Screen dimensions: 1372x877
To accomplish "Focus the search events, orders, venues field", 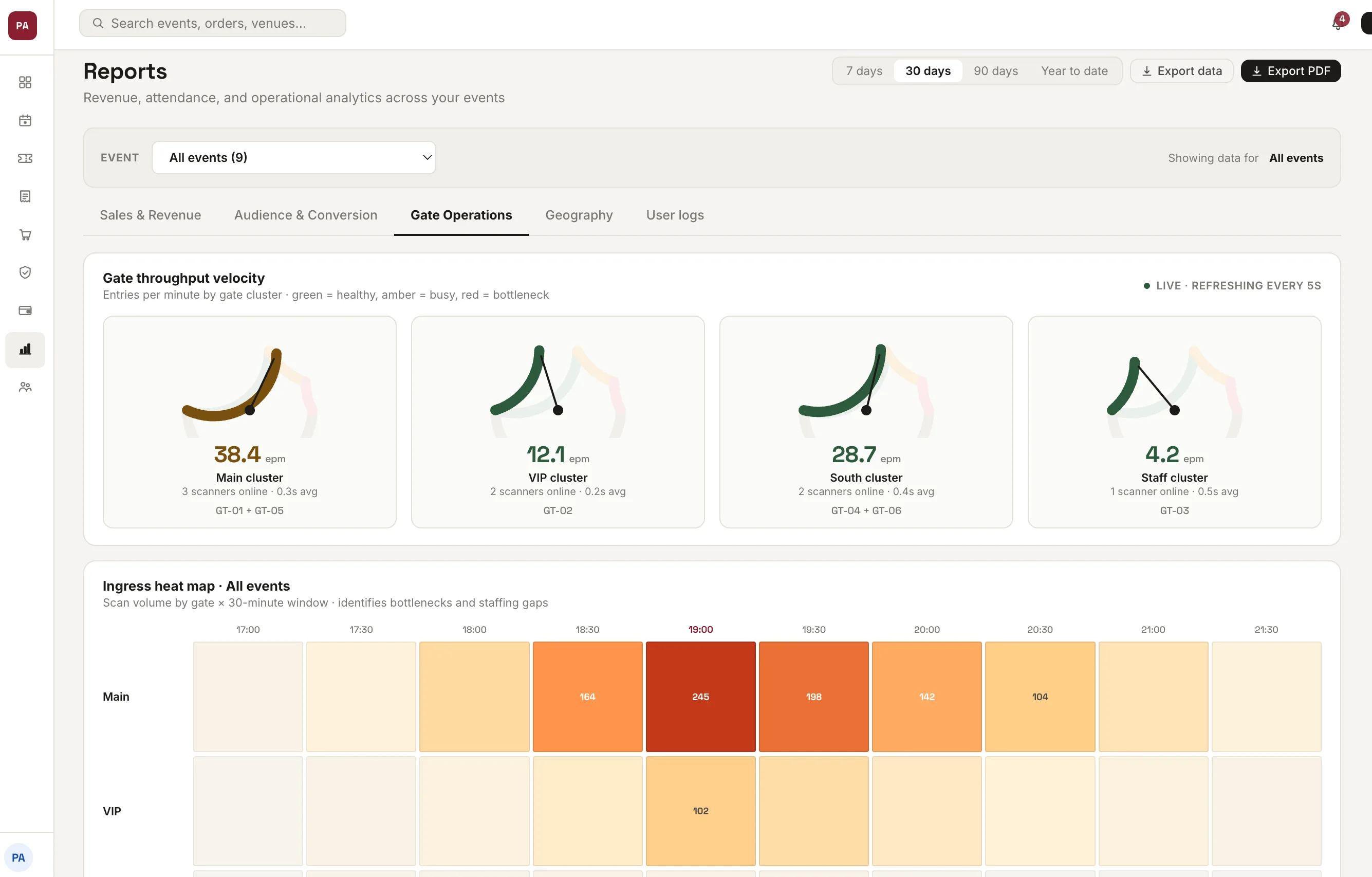I will 213,23.
